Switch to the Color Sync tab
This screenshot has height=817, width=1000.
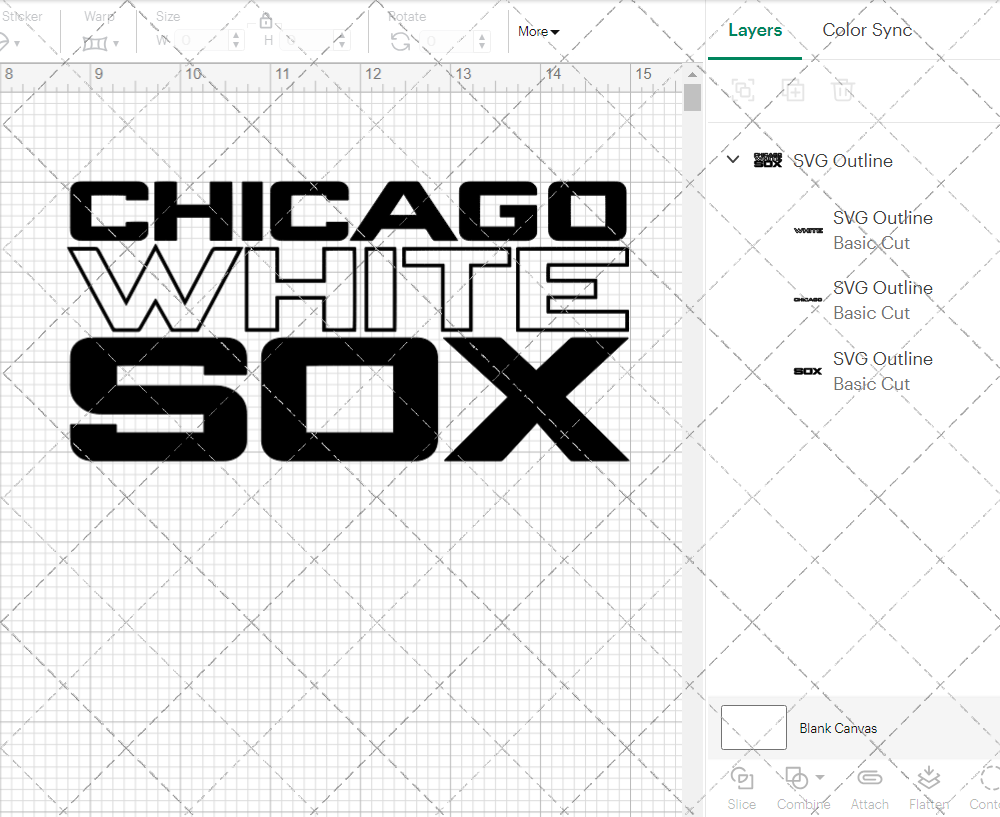click(867, 30)
